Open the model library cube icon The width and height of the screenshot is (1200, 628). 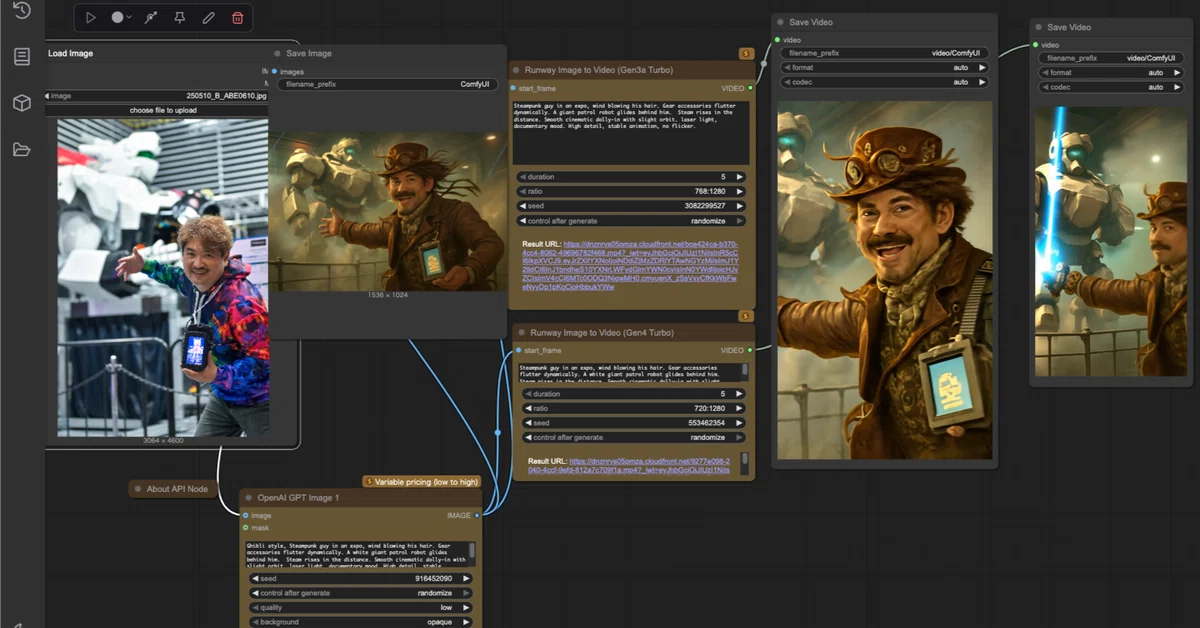coord(21,103)
